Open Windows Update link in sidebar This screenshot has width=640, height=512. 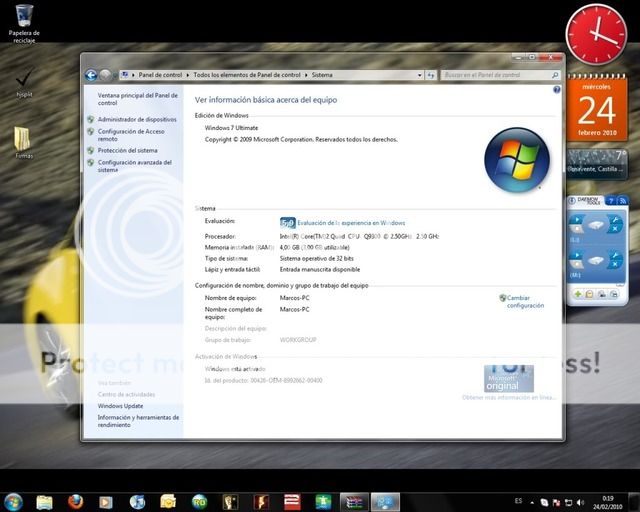pyautogui.click(x=120, y=406)
